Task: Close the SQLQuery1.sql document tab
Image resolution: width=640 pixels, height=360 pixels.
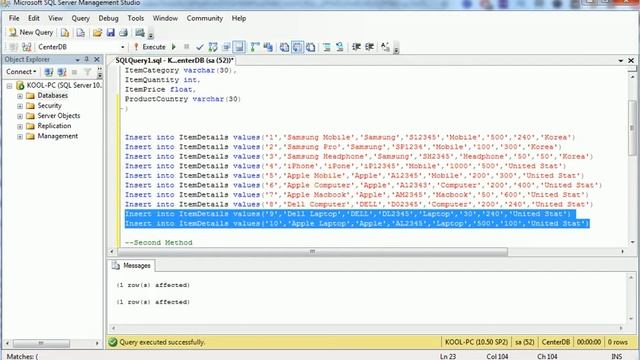Action: tap(631, 60)
